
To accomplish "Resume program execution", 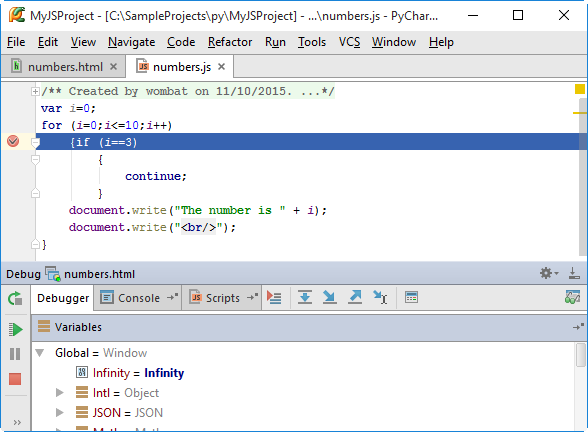I will (x=15, y=330).
